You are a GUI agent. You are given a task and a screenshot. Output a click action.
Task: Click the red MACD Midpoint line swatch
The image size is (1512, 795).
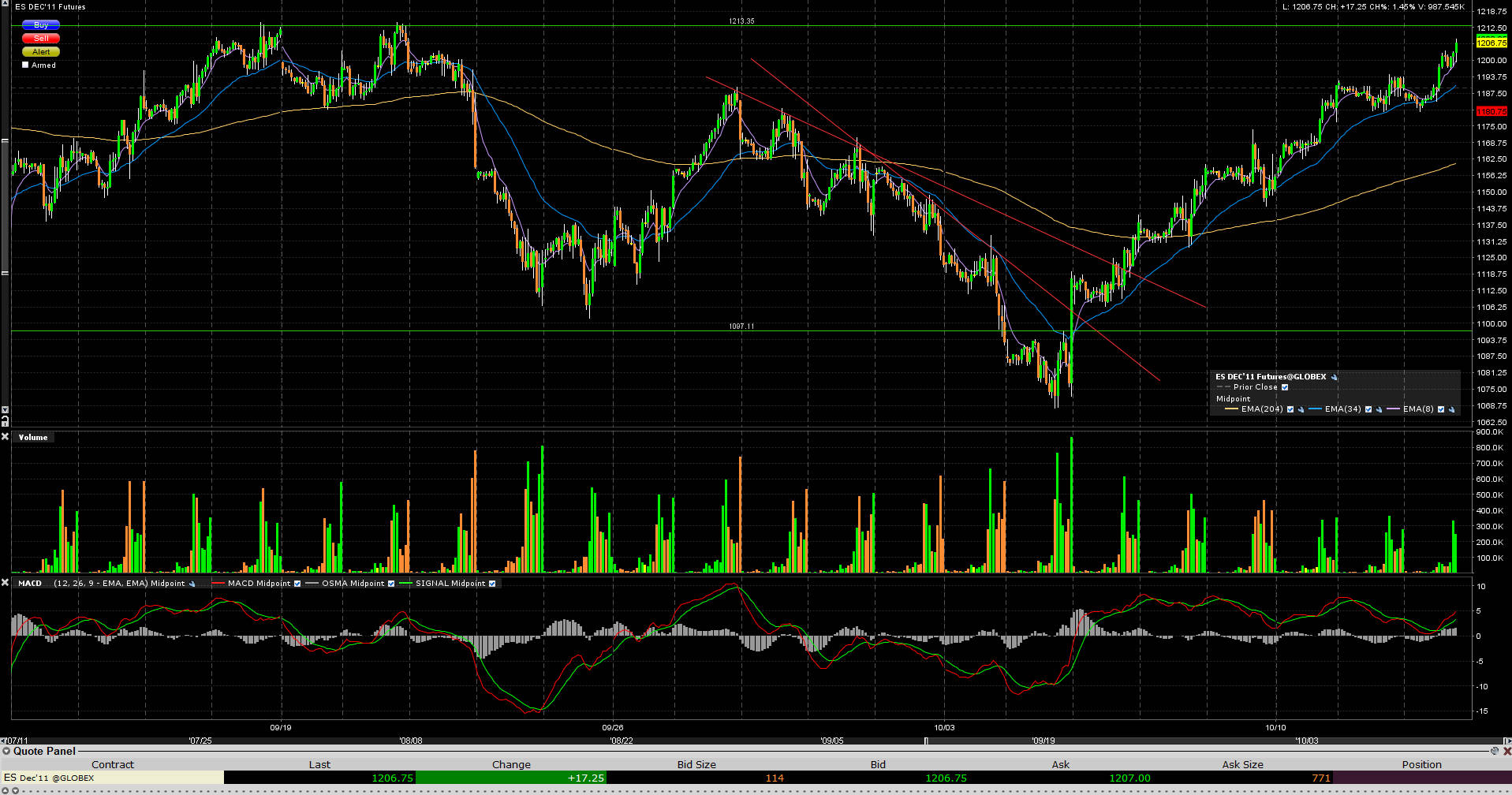218,584
